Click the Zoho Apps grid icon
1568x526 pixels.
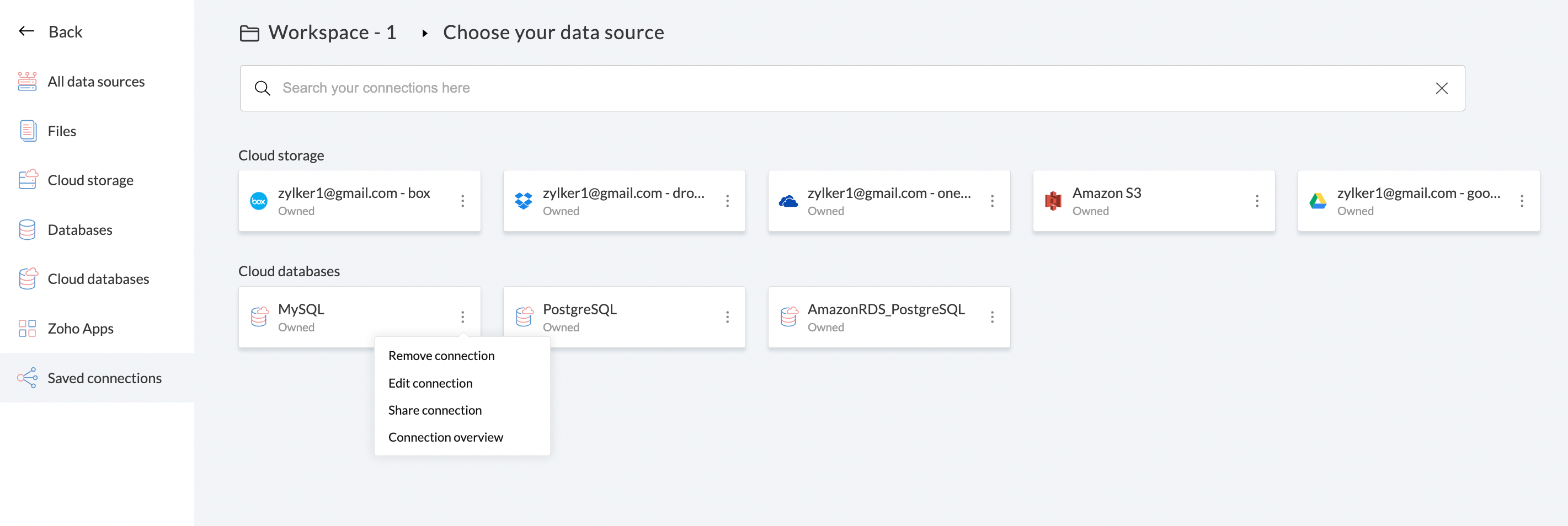(x=28, y=329)
